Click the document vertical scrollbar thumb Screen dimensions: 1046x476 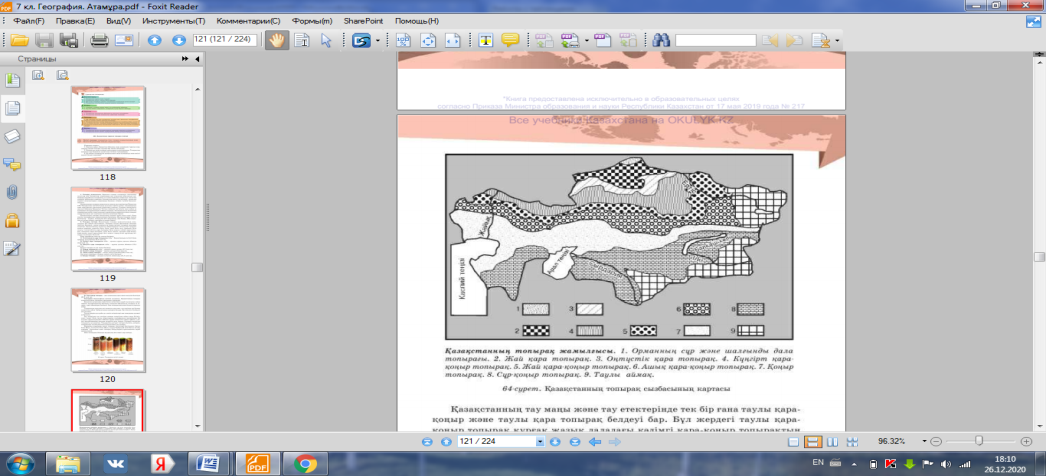tap(1039, 257)
